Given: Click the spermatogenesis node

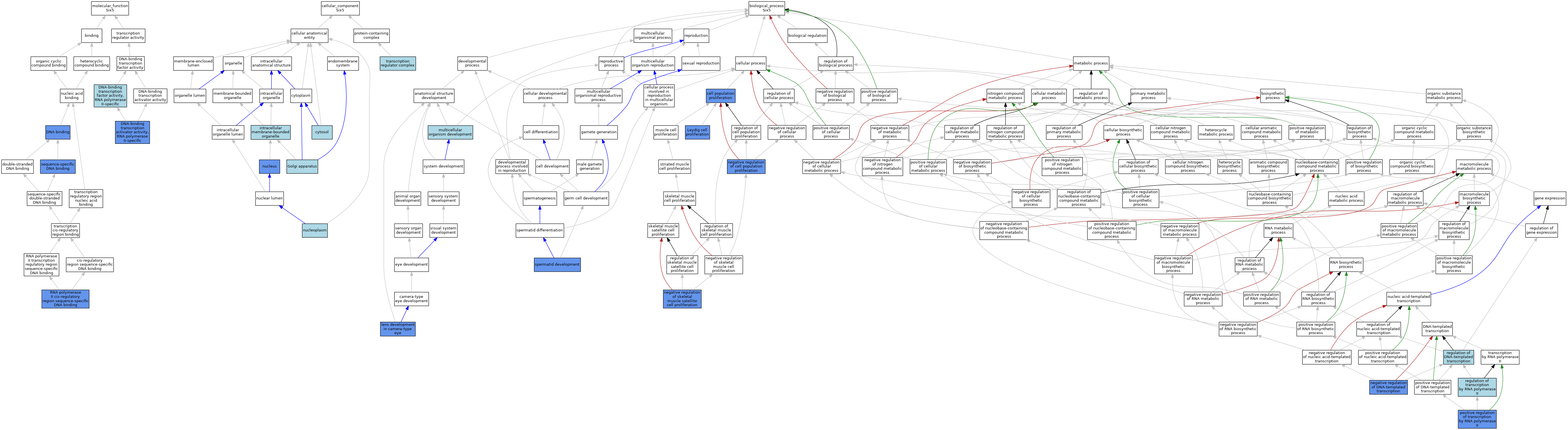Looking at the screenshot, I should (540, 198).
